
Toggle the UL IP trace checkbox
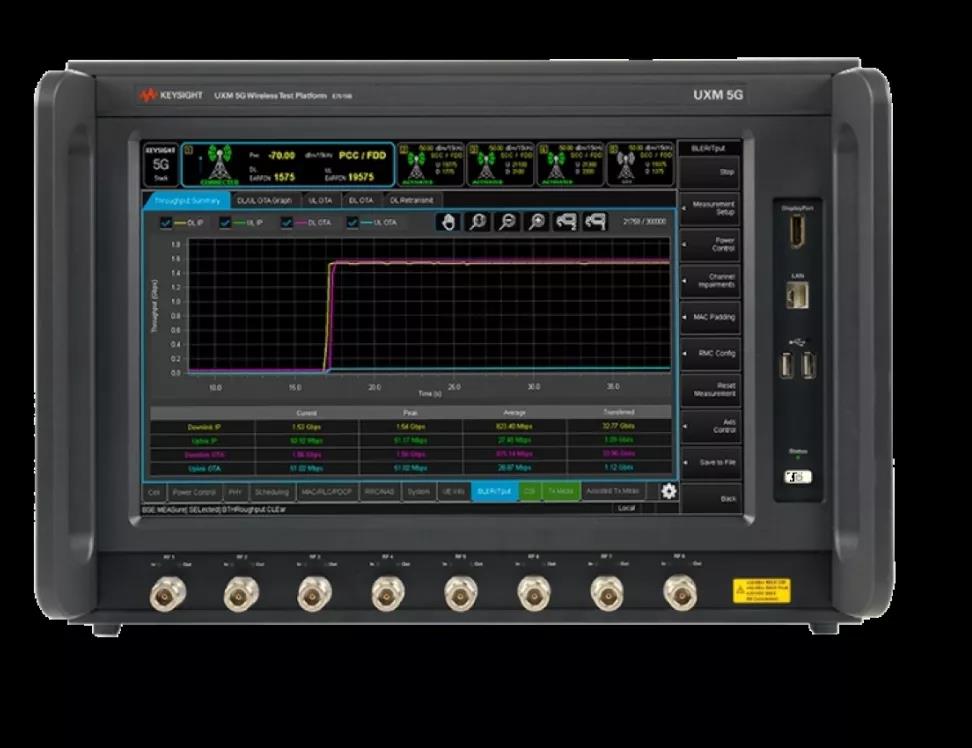click(x=225, y=222)
